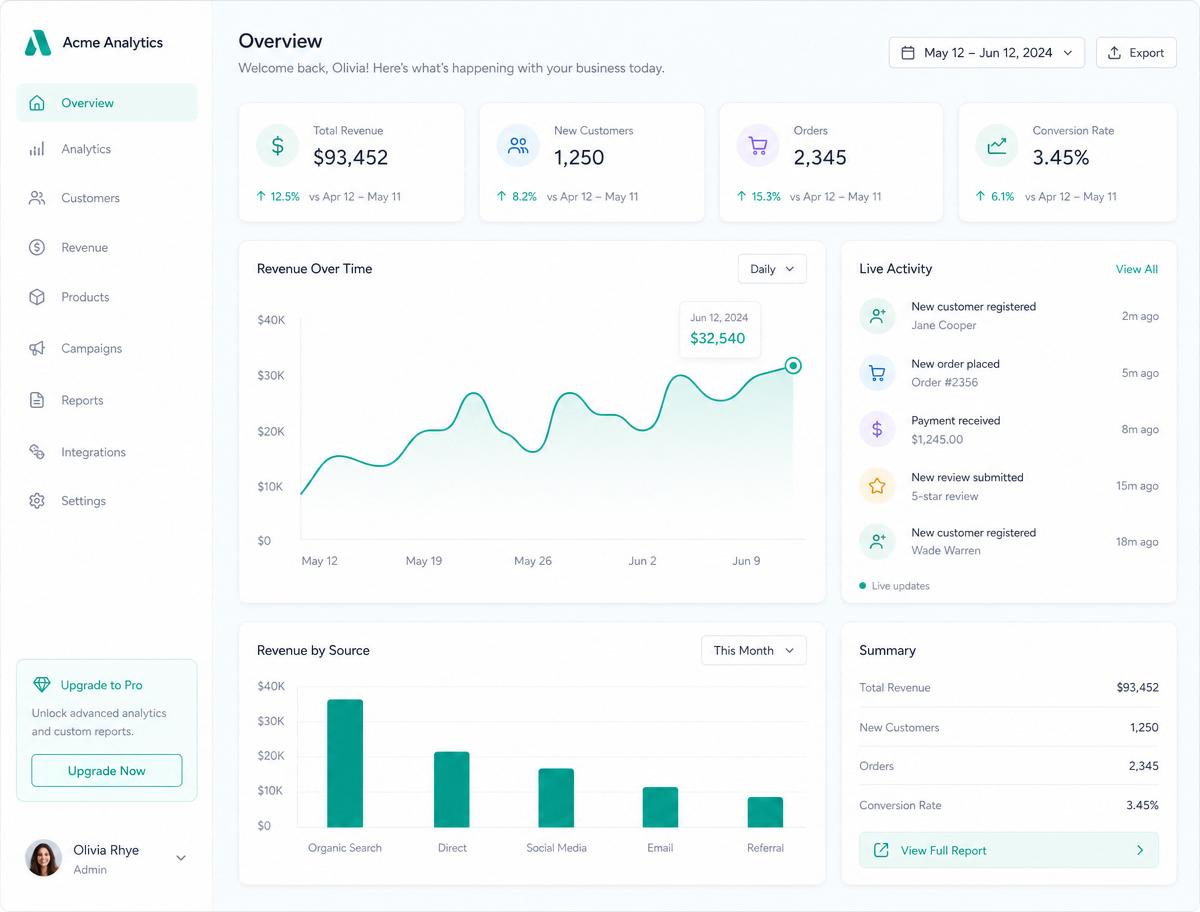Click the Export button
Viewport: 1200px width, 912px height.
point(1136,53)
